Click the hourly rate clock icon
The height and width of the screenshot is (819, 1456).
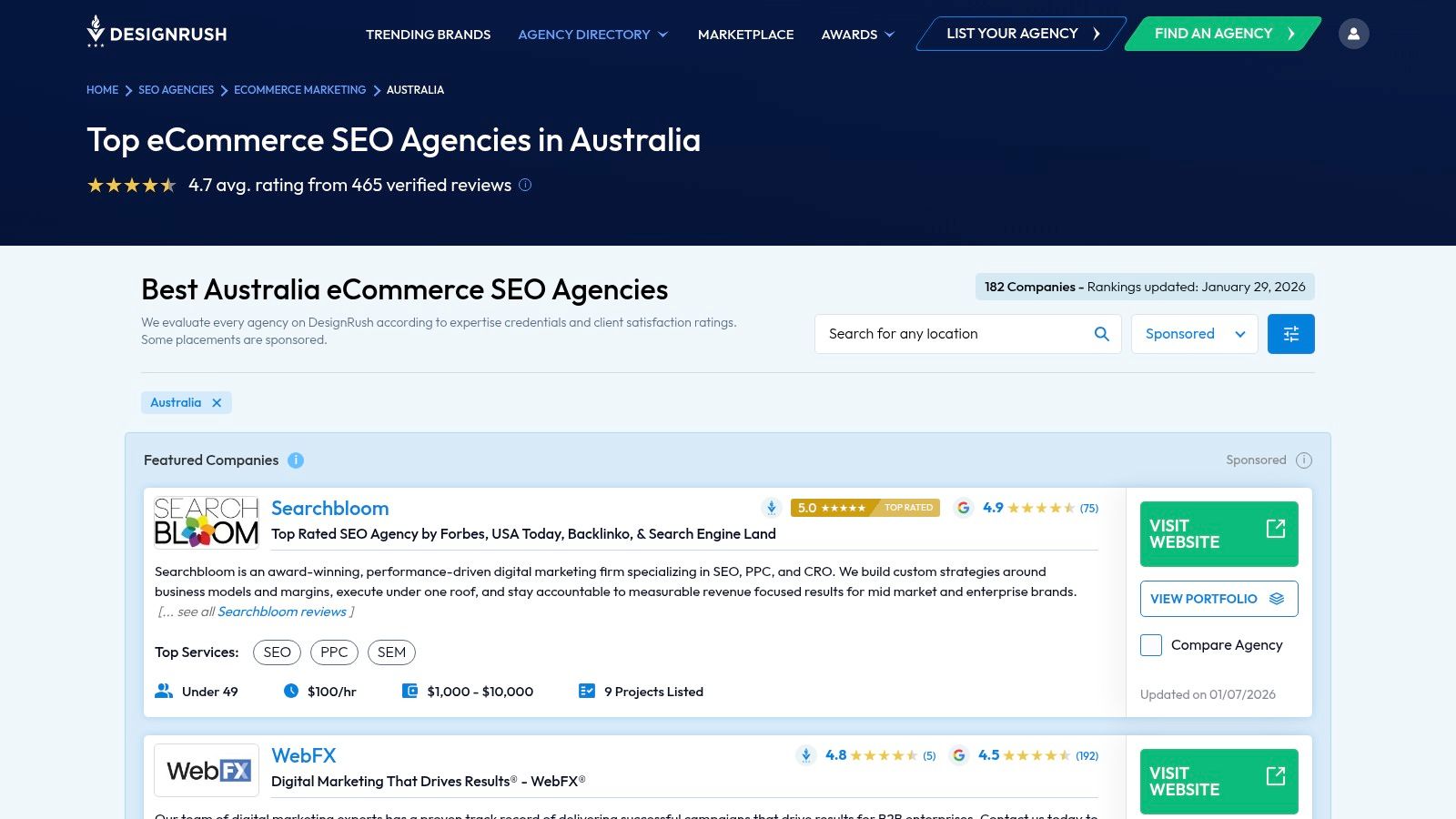coord(291,691)
